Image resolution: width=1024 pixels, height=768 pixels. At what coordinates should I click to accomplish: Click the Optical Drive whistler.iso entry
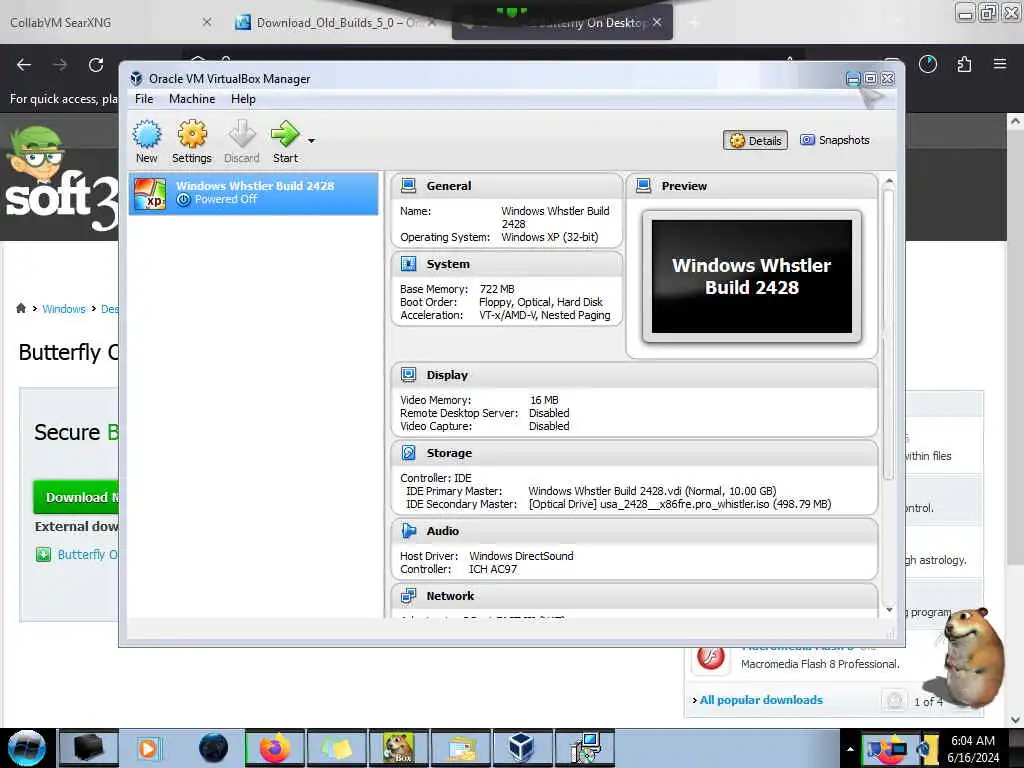tap(680, 504)
